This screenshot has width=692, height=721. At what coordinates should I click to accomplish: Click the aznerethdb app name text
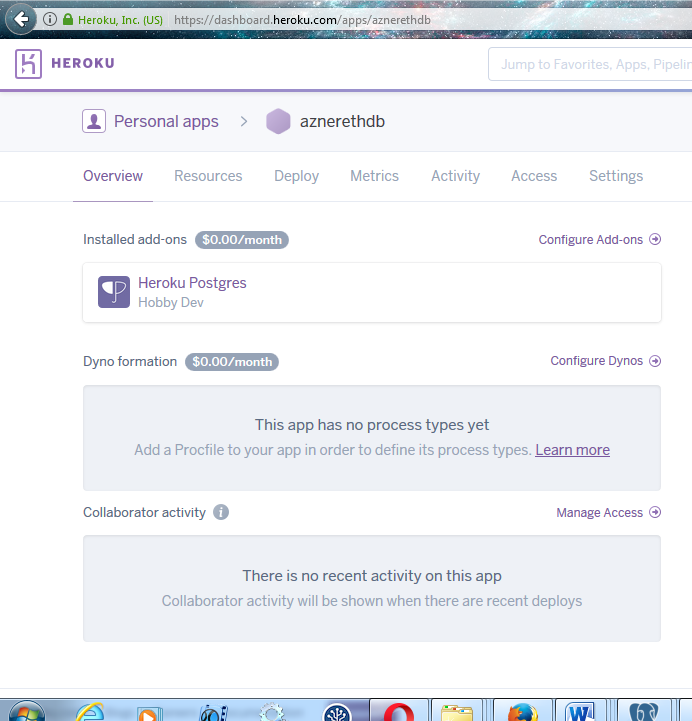pos(342,121)
